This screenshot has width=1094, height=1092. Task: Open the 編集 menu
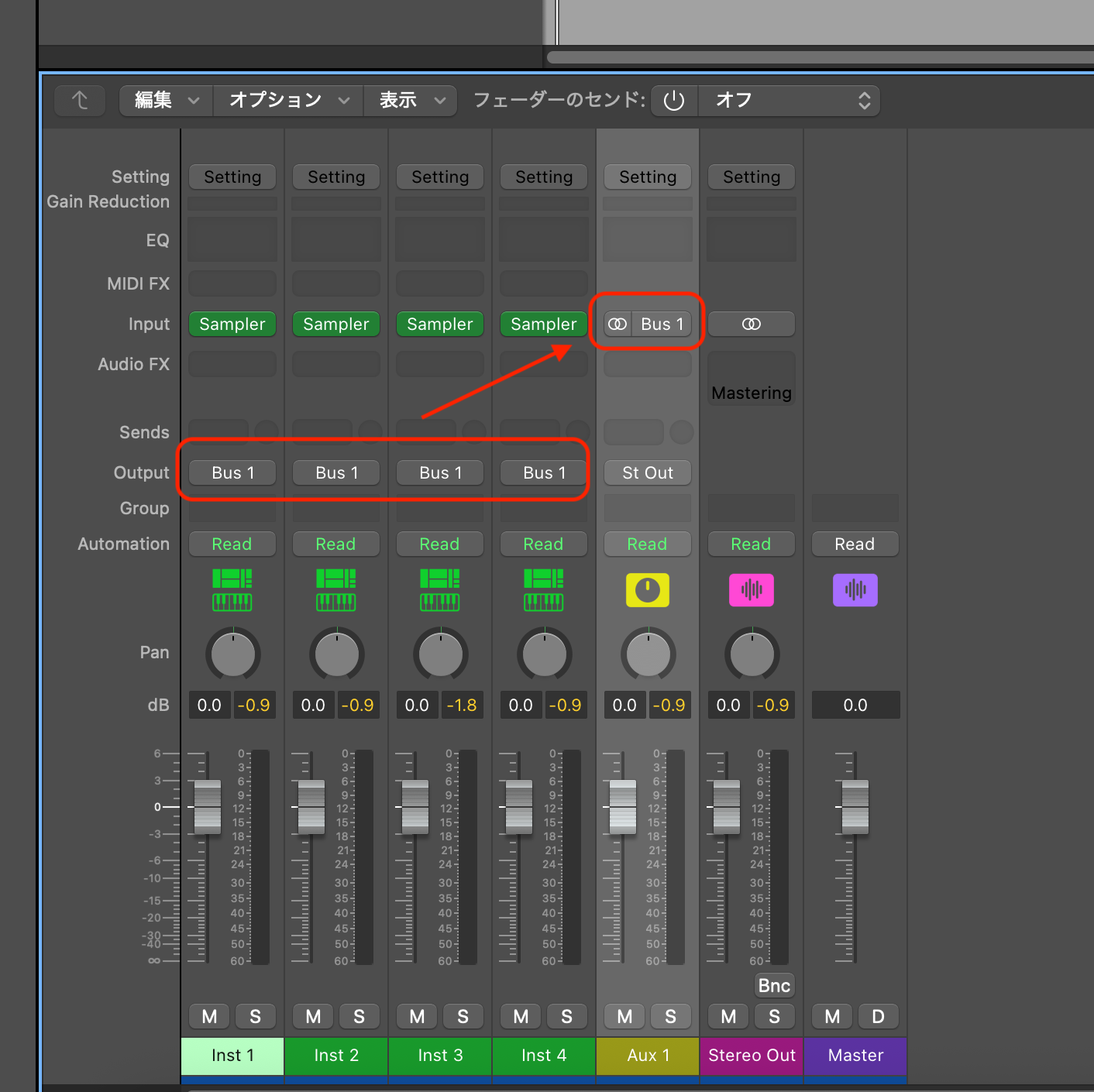point(166,101)
